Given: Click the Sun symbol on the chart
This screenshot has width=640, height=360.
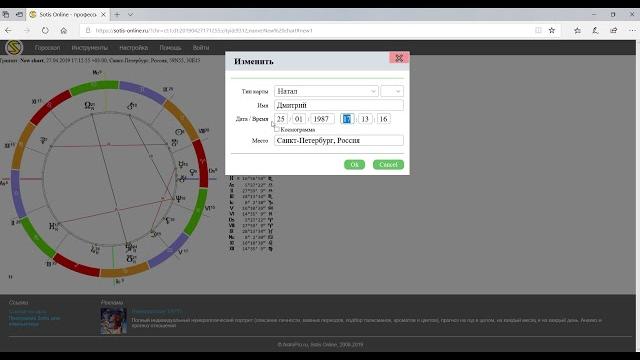Looking at the screenshot, I should tap(178, 132).
